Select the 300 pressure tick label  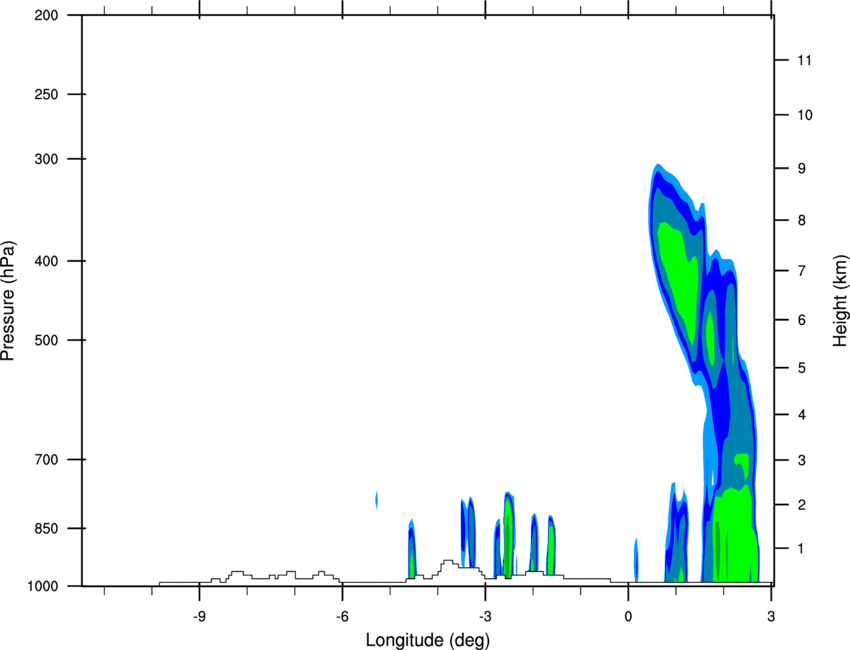(46, 159)
